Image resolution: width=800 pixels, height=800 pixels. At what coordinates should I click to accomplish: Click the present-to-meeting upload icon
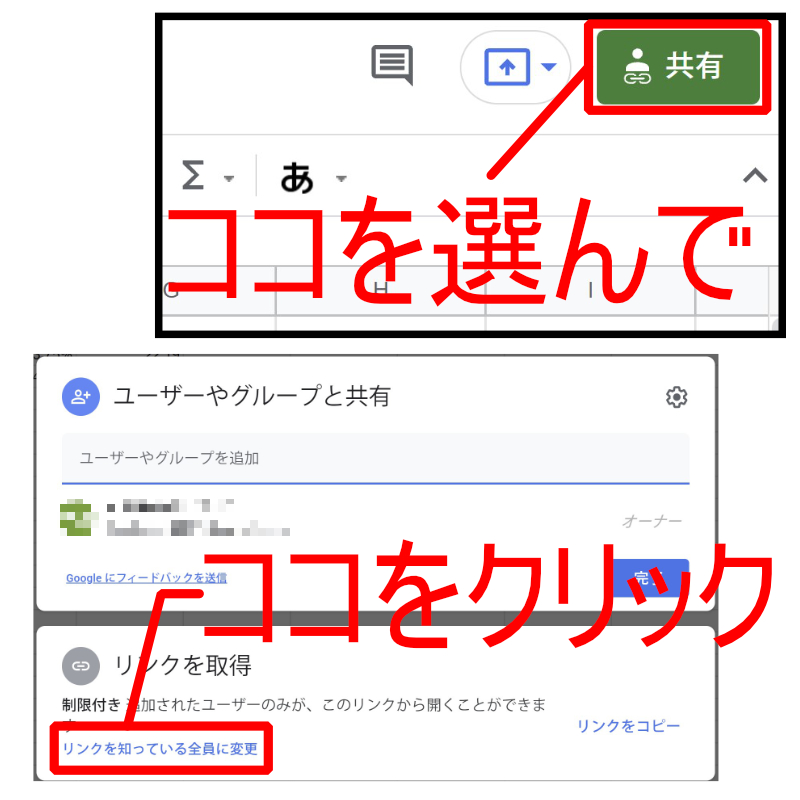pos(507,67)
